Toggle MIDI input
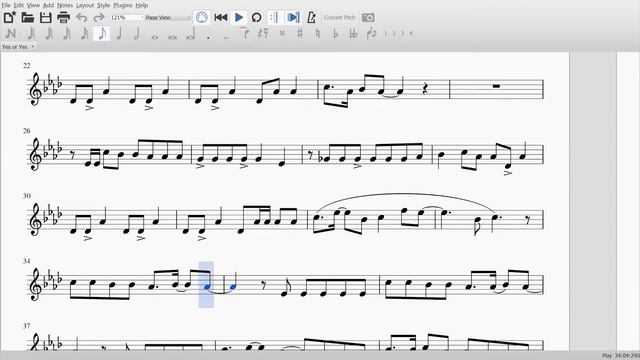The image size is (640, 360). pos(202,17)
